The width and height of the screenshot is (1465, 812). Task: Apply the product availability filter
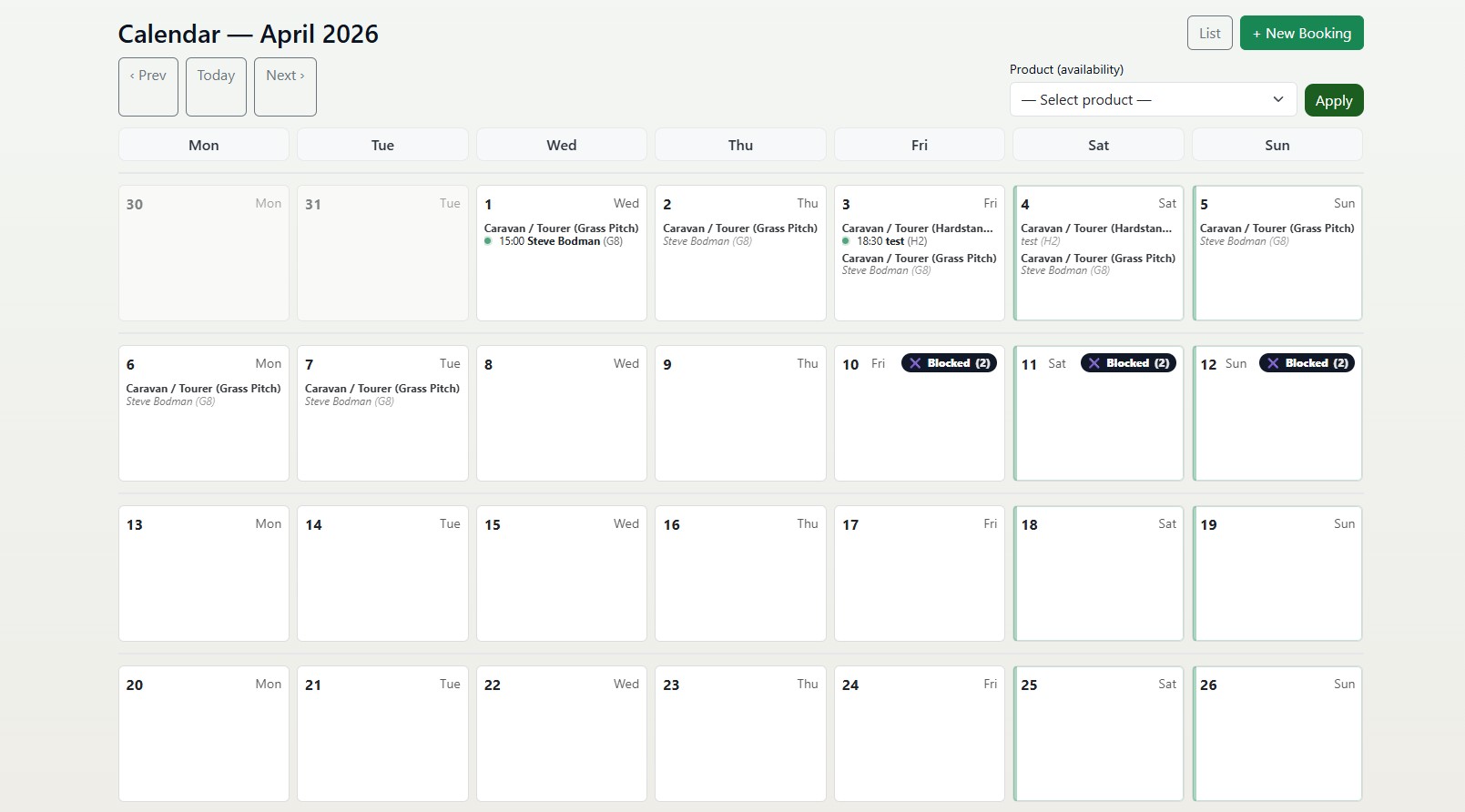point(1333,100)
